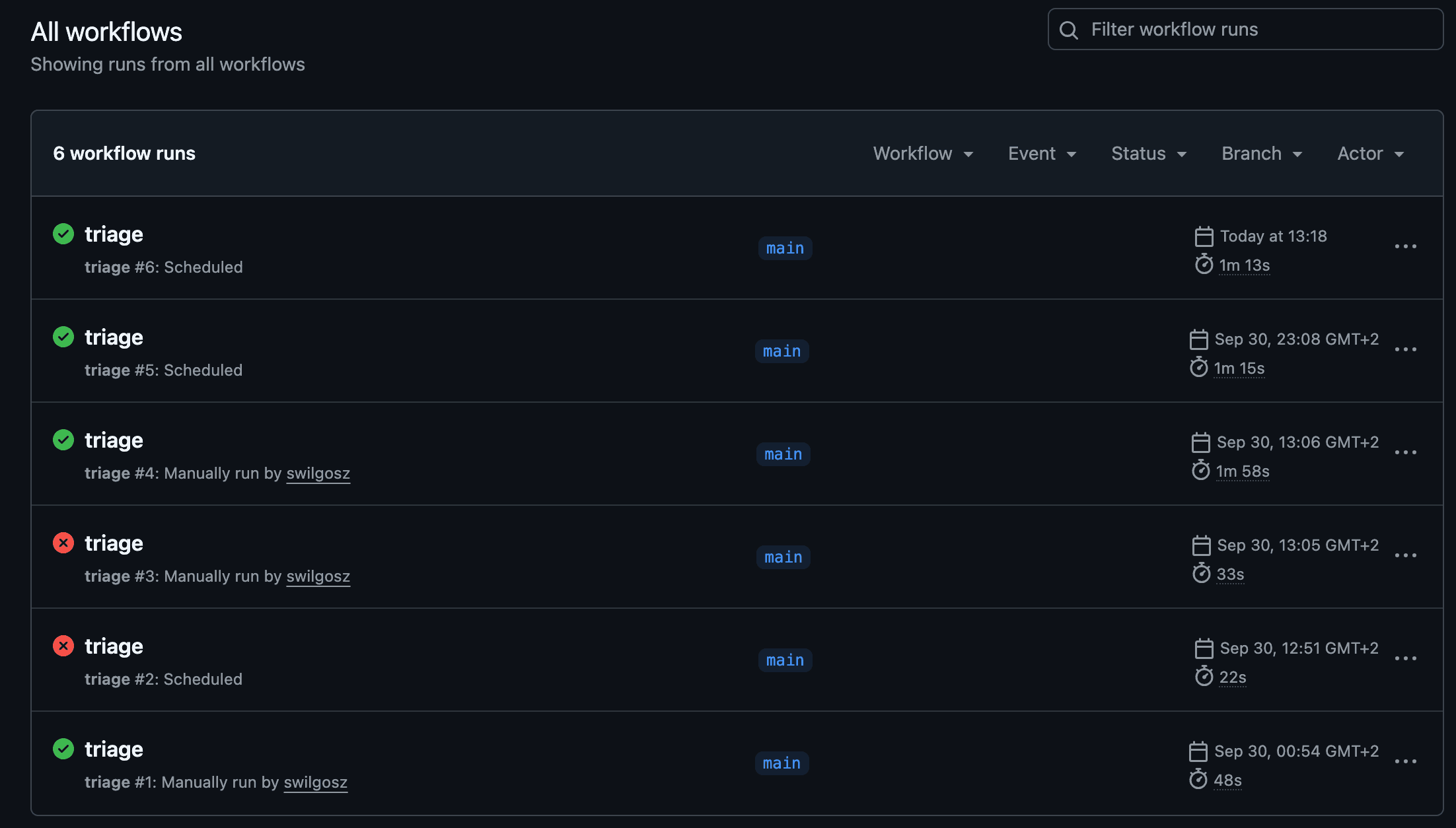
Task: Open the Workflow filter dropdown
Action: pyautogui.click(x=923, y=153)
